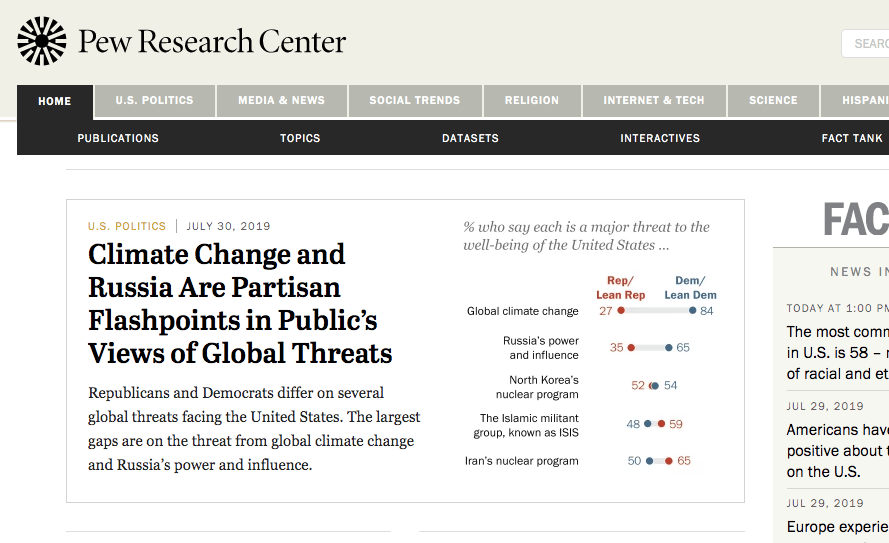The height and width of the screenshot is (543, 889).
Task: Click the Pew Research Center sunburst logo
Action: click(x=41, y=42)
